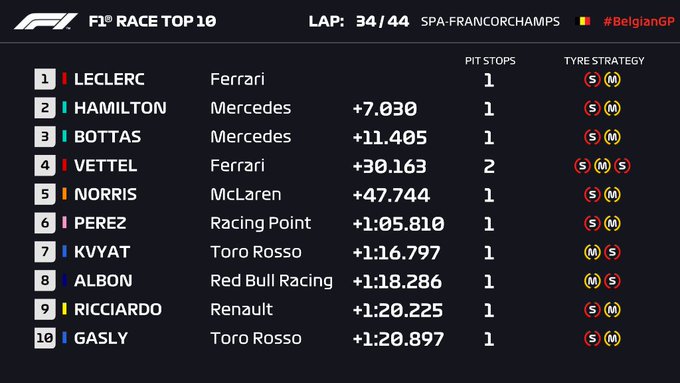Viewport: 680px width, 383px height.
Task: Click Hamilton's medium tyre icon
Action: pyautogui.click(x=612, y=108)
